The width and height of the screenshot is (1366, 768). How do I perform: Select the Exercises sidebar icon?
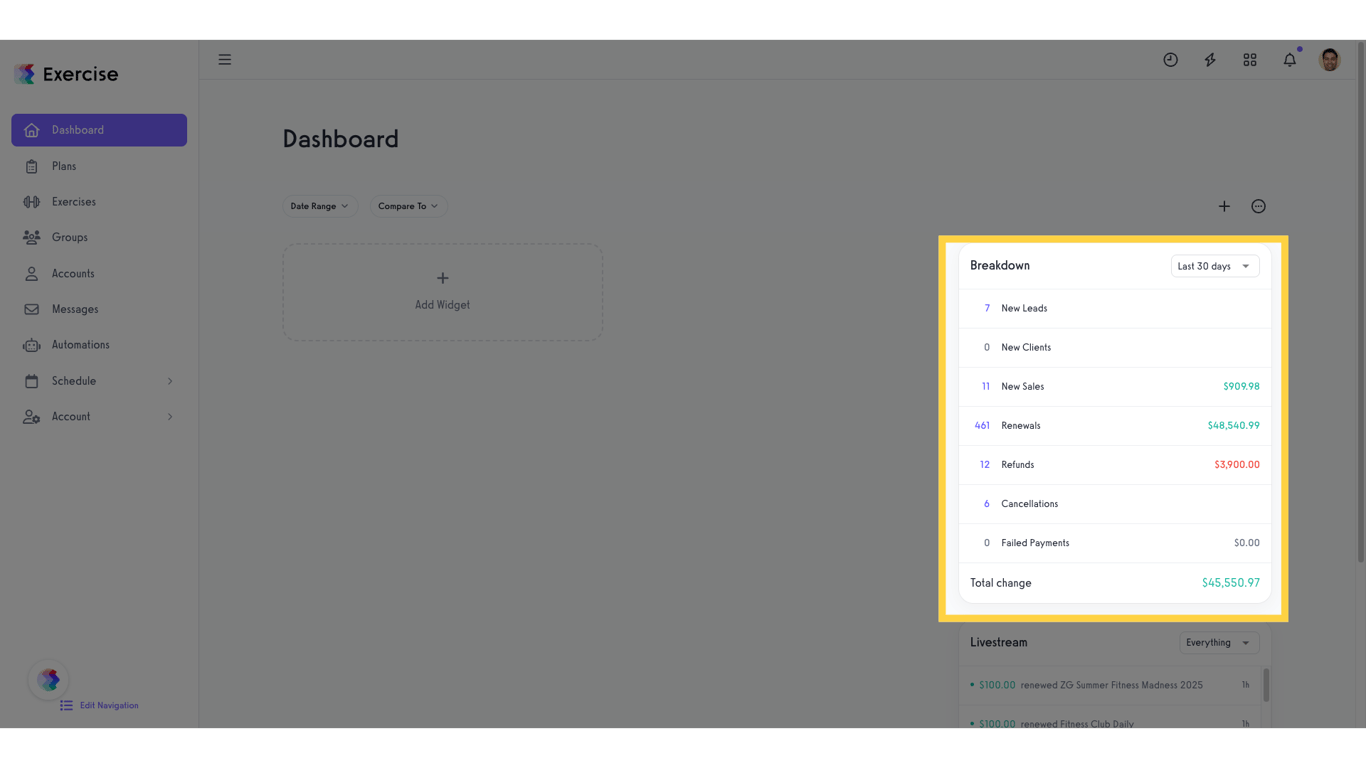(x=33, y=201)
